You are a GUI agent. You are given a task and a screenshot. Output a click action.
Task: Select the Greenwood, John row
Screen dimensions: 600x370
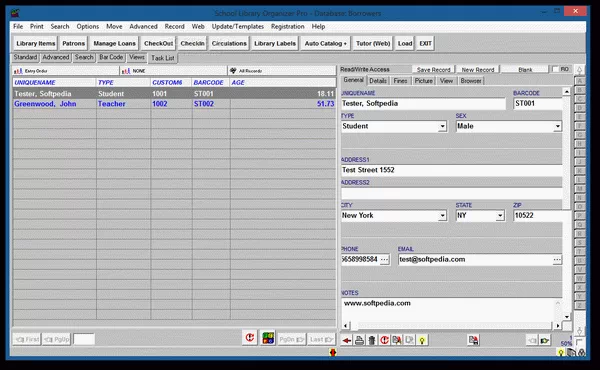tap(174, 104)
